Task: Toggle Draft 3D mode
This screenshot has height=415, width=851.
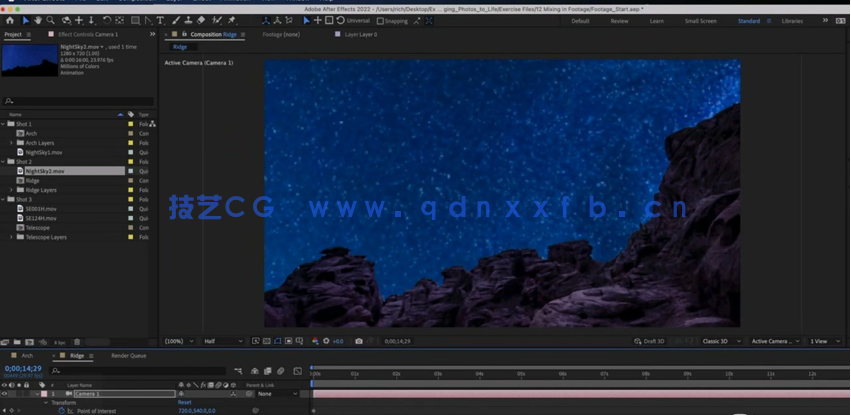Action: [648, 341]
